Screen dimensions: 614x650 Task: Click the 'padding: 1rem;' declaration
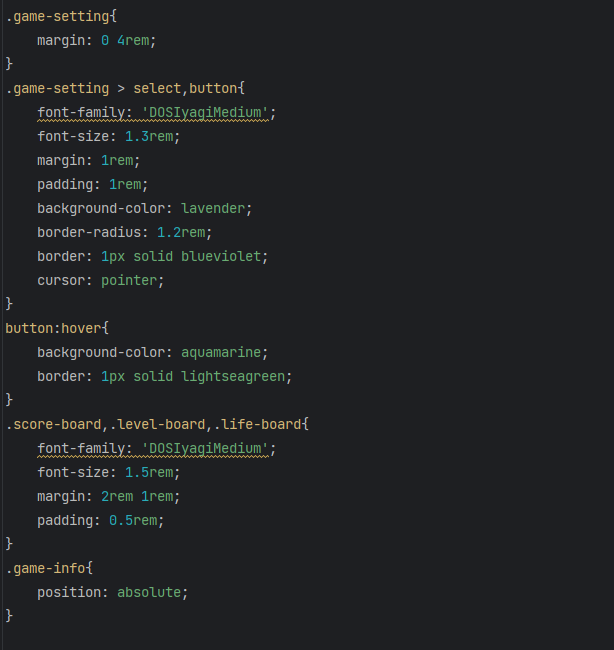[x=93, y=184]
